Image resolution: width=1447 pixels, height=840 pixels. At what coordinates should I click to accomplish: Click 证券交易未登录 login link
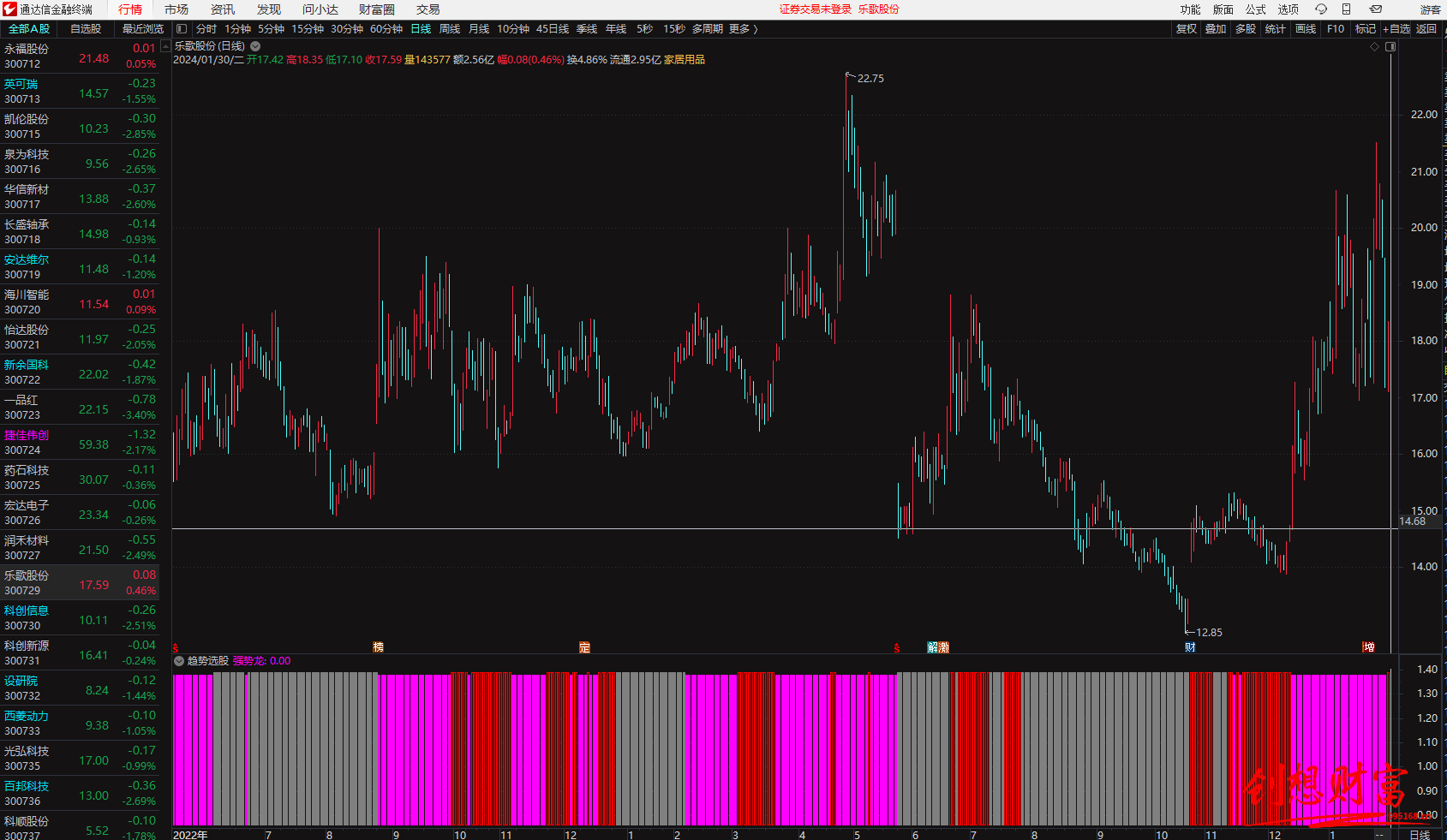point(816,9)
